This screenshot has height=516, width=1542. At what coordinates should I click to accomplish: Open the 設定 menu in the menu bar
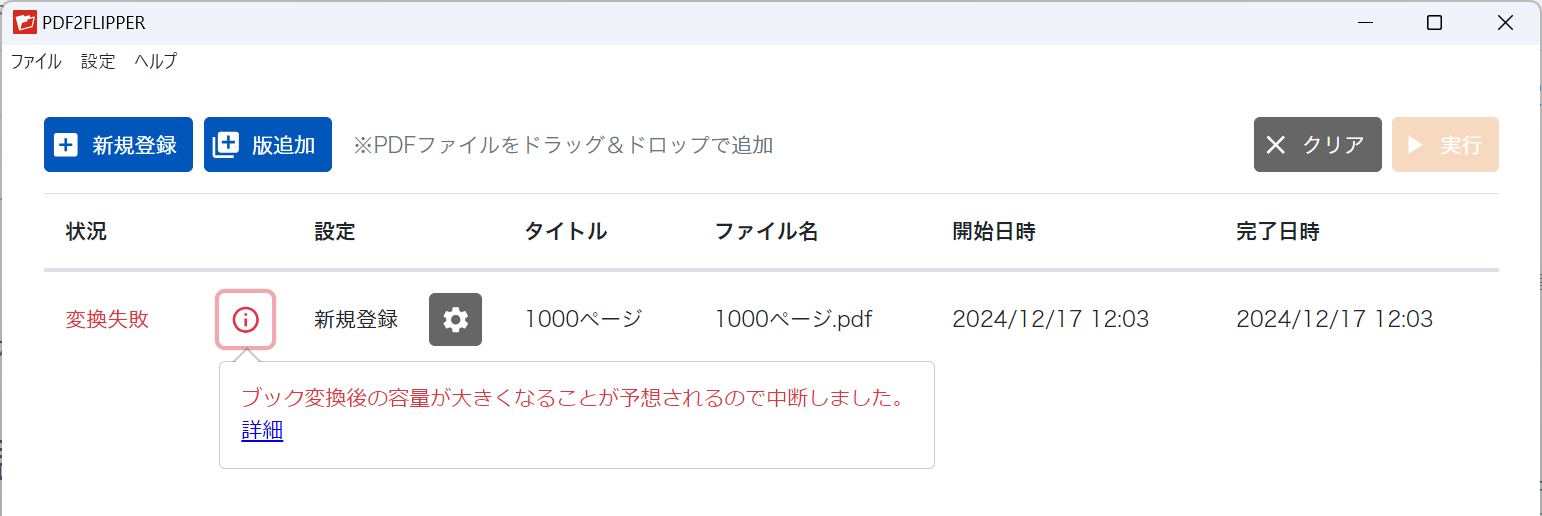(98, 61)
